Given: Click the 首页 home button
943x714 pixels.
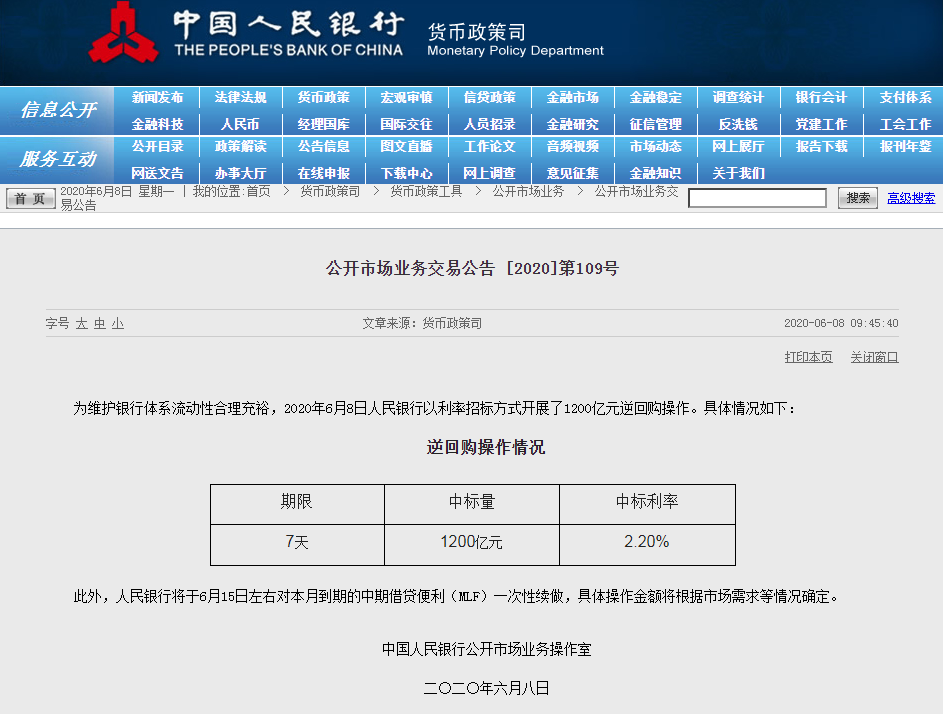Looking at the screenshot, I should 30,198.
